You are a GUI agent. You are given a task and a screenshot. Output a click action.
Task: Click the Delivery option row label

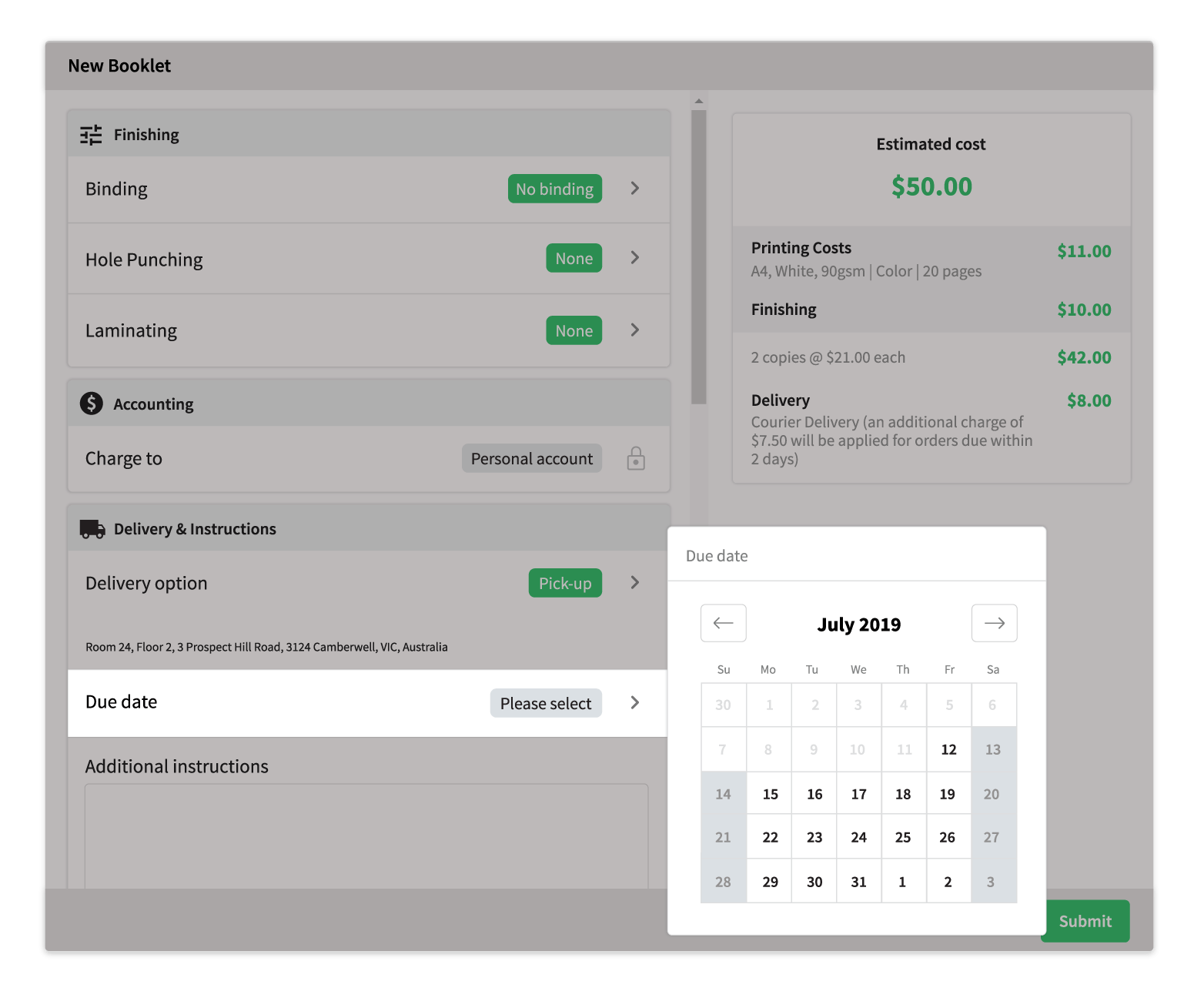(x=146, y=583)
